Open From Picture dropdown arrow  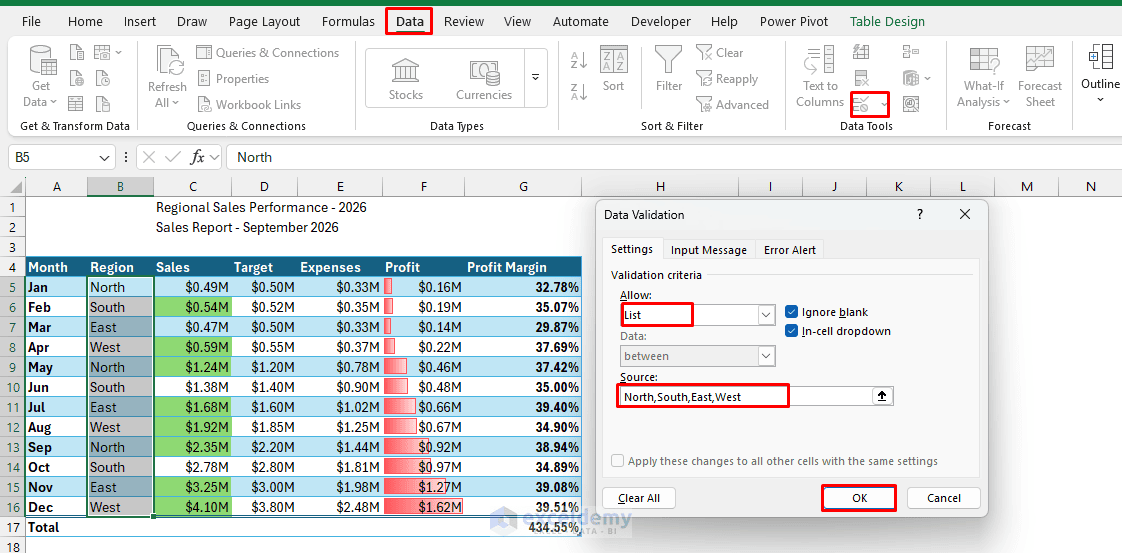(x=119, y=52)
